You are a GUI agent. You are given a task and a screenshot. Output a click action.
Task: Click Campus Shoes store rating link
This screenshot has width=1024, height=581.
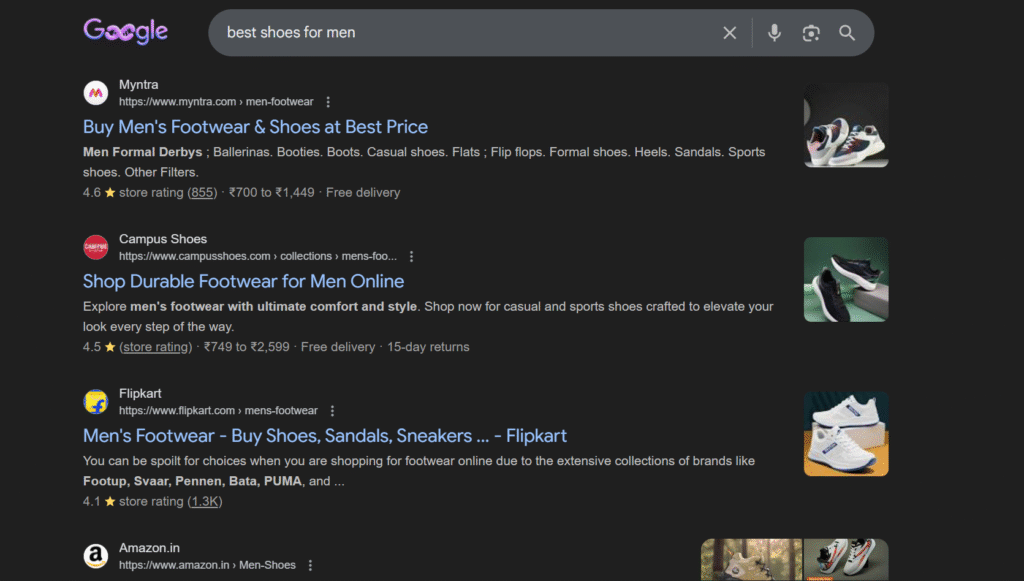156,347
